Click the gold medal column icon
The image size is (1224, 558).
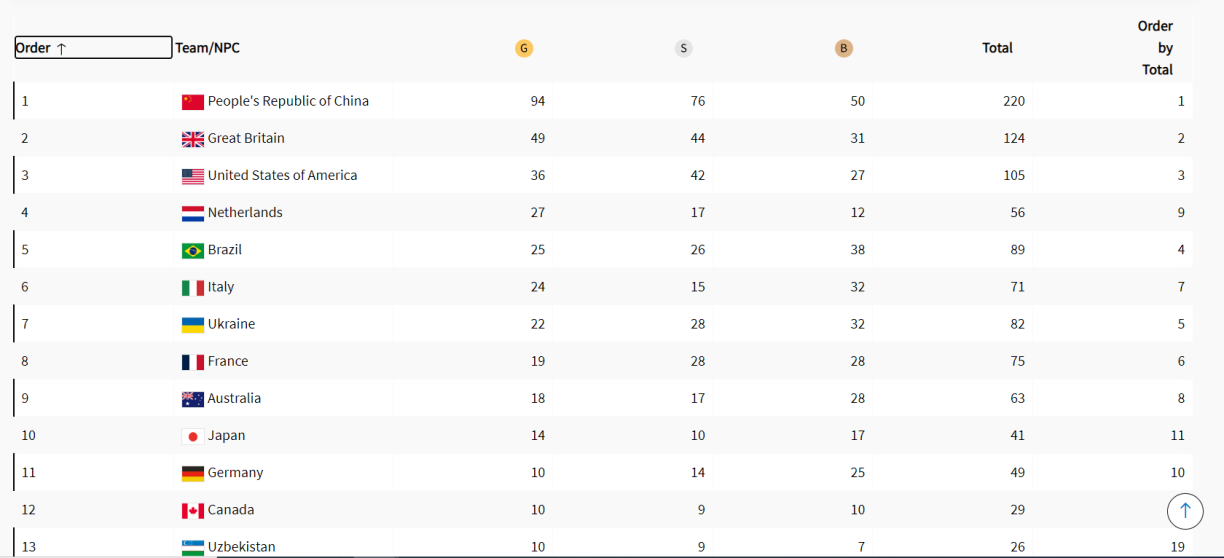(524, 48)
